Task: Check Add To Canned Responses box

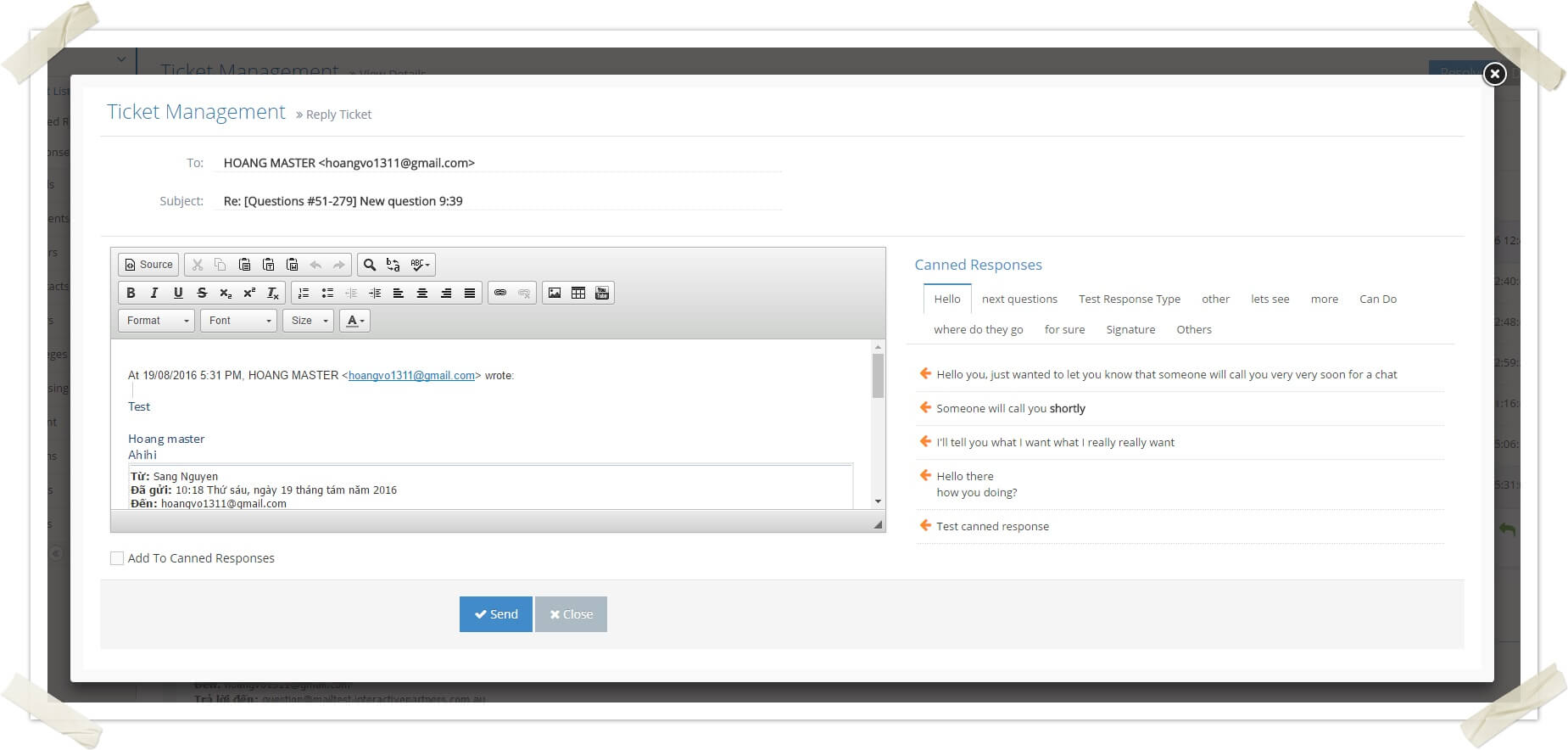Action: click(x=117, y=558)
